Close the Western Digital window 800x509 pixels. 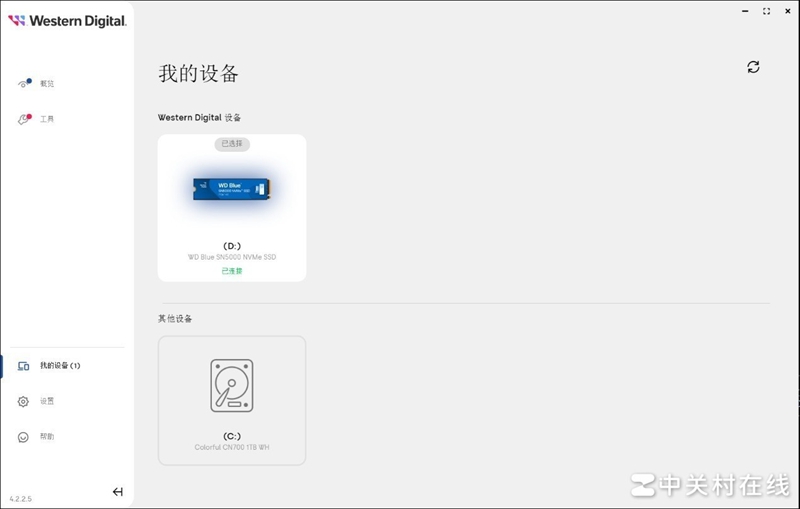point(787,11)
